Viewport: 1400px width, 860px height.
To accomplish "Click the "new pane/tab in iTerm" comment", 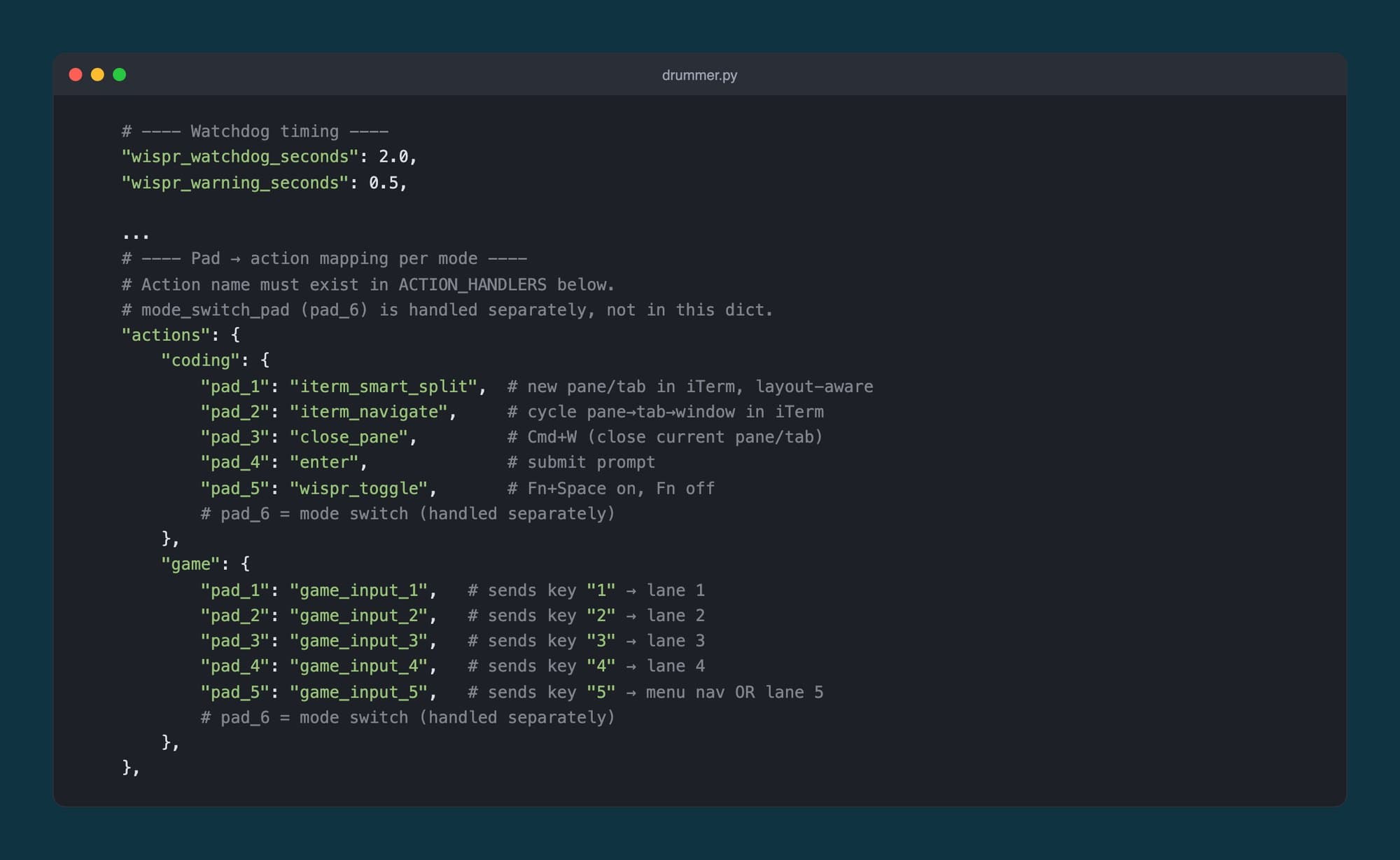I will (690, 387).
